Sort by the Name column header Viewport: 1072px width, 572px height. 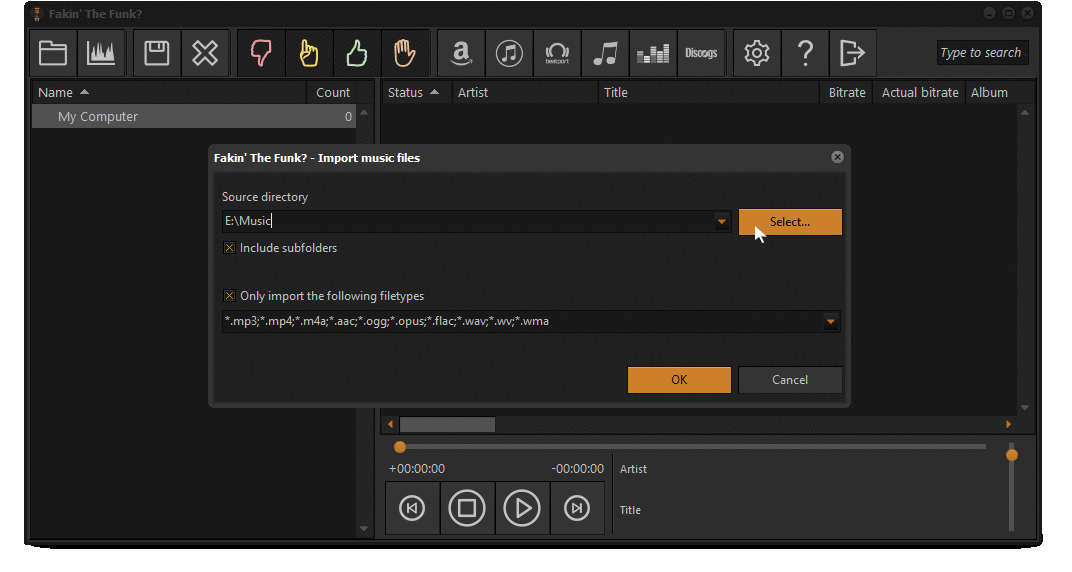point(168,92)
